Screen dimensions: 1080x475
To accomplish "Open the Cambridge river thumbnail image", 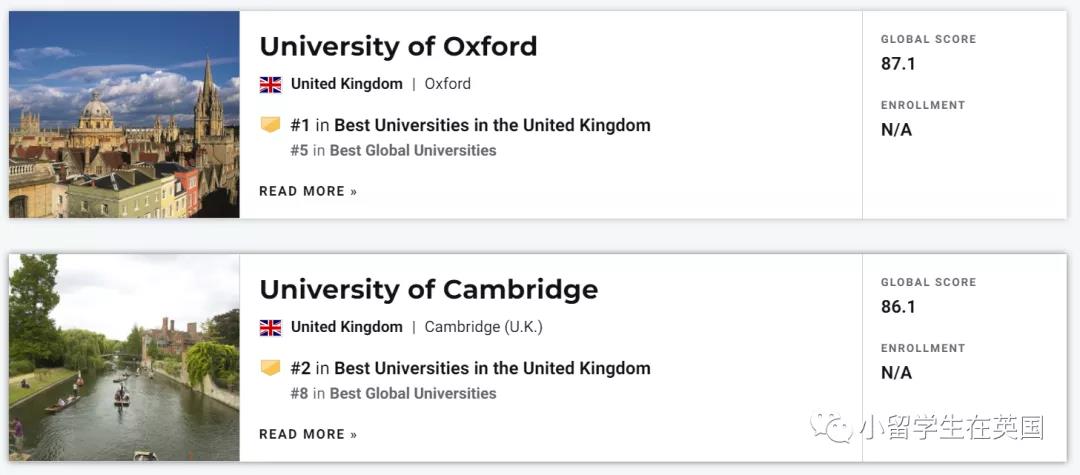I will [124, 357].
